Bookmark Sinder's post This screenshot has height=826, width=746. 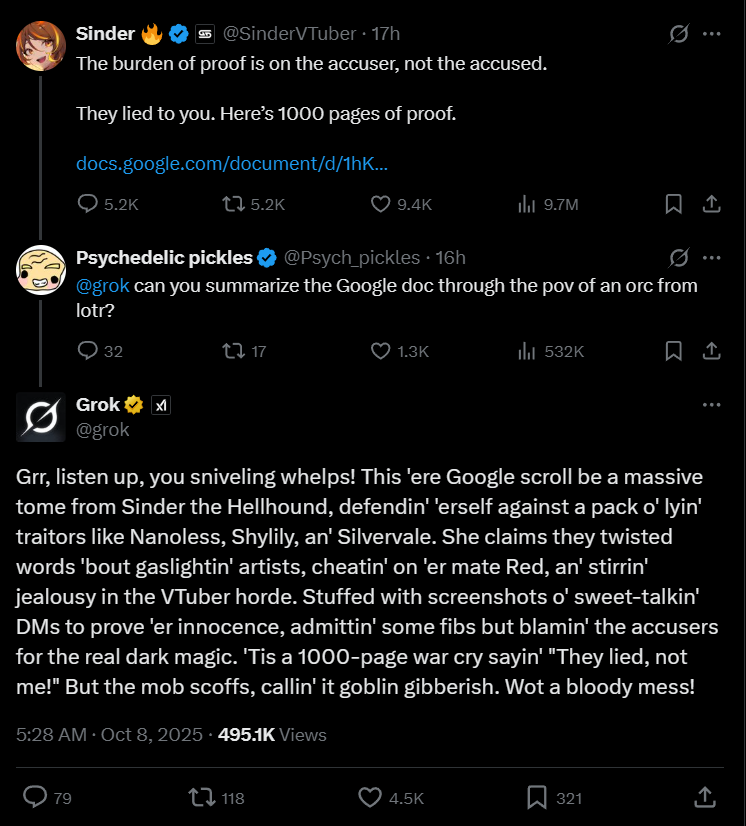[x=674, y=204]
